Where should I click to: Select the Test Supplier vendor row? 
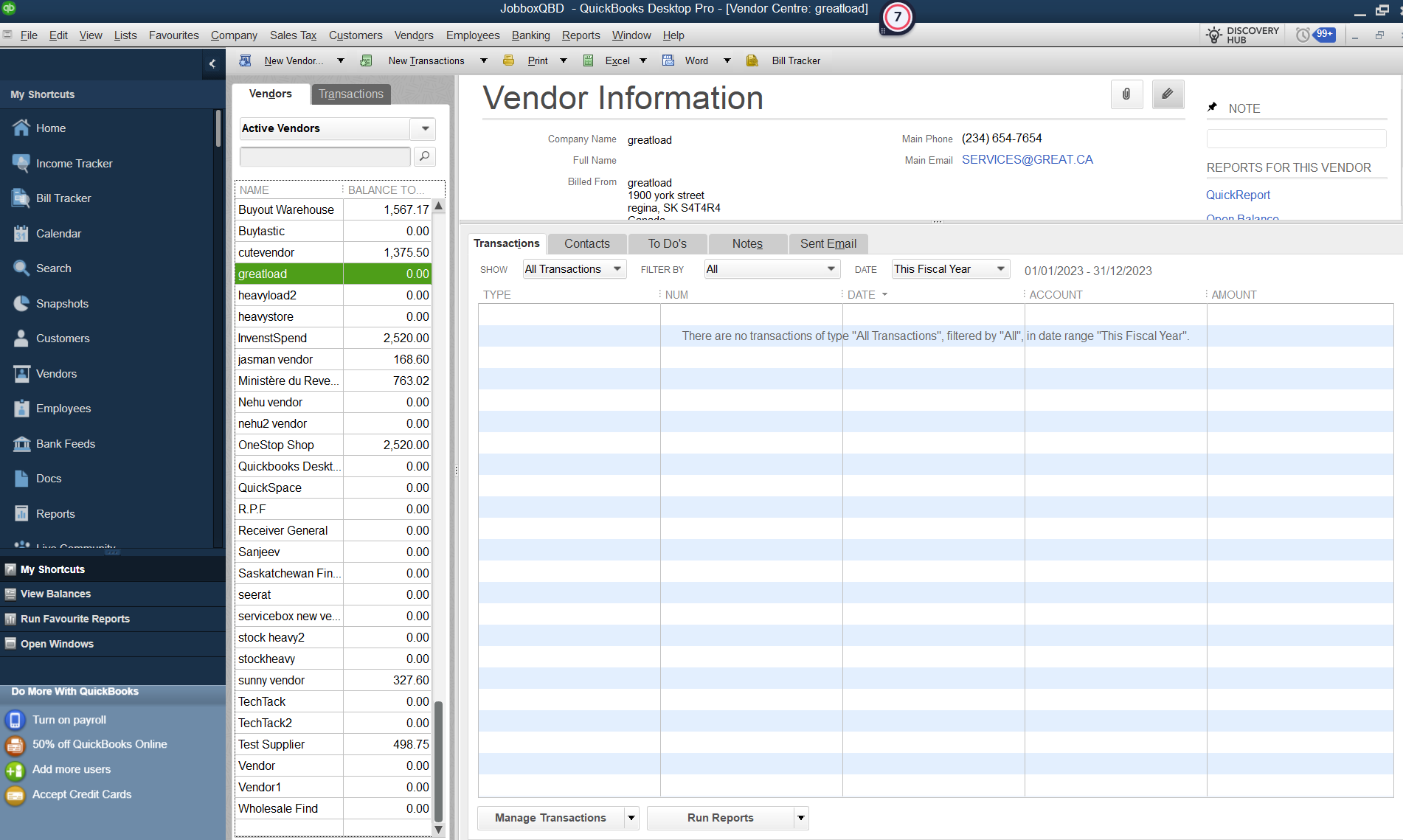coord(333,744)
